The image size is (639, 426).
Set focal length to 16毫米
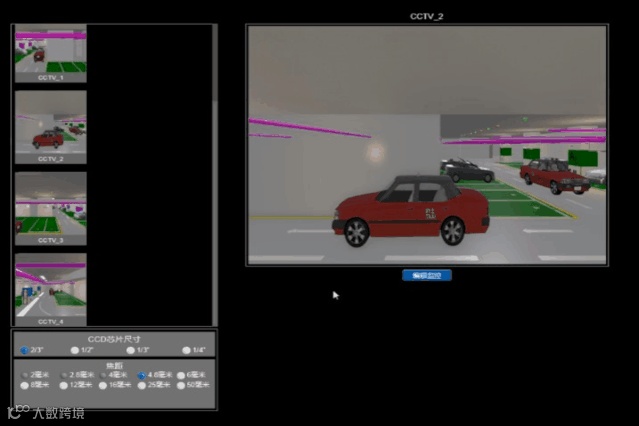[x=103, y=385]
